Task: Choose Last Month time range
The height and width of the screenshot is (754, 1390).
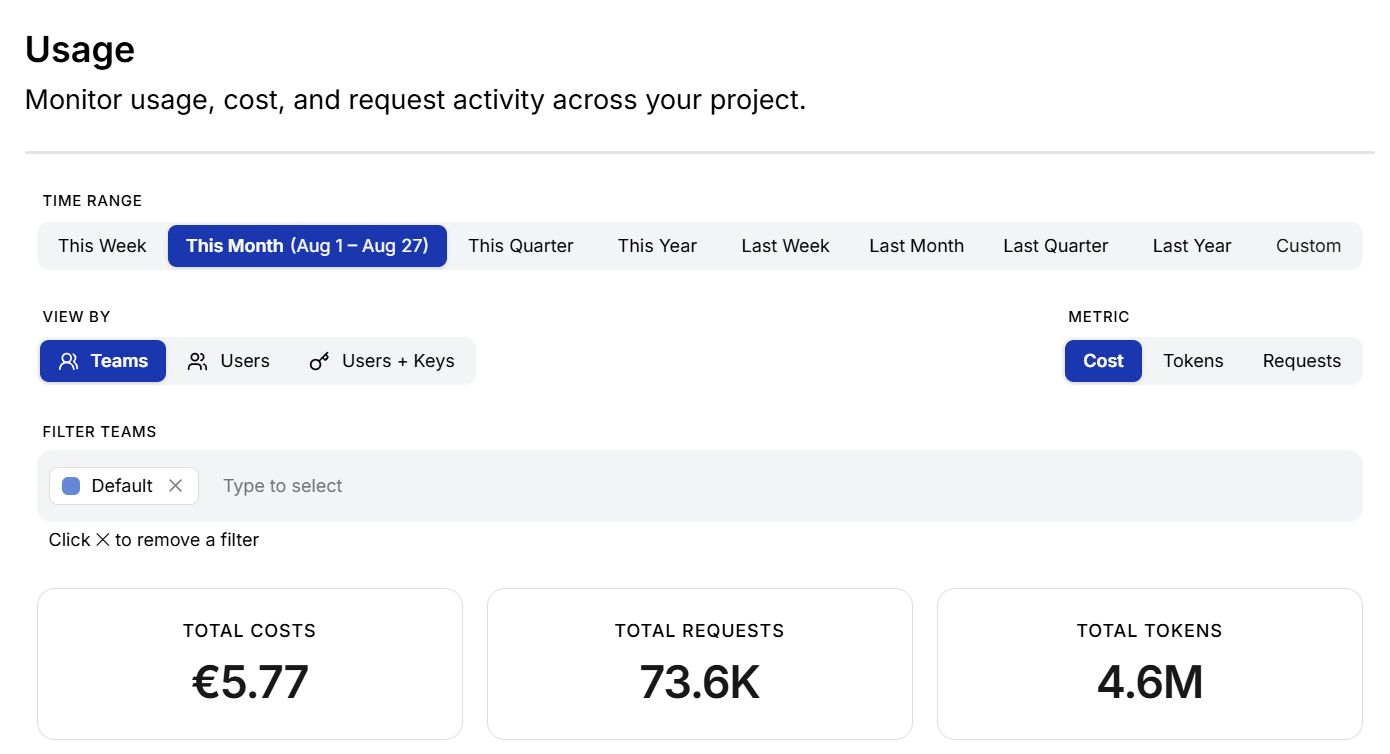Action: coord(916,246)
